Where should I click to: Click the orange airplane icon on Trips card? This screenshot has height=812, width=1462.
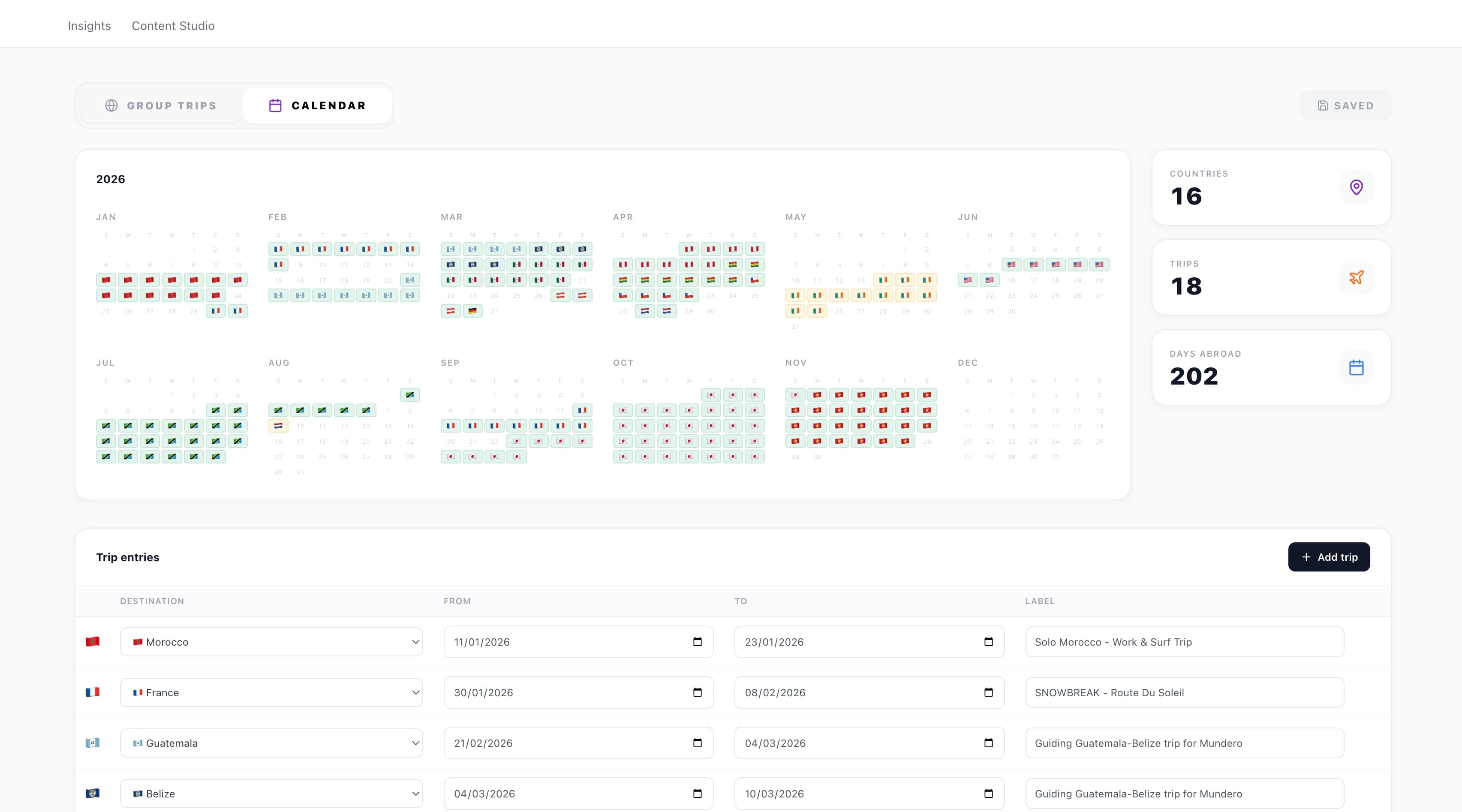point(1357,277)
